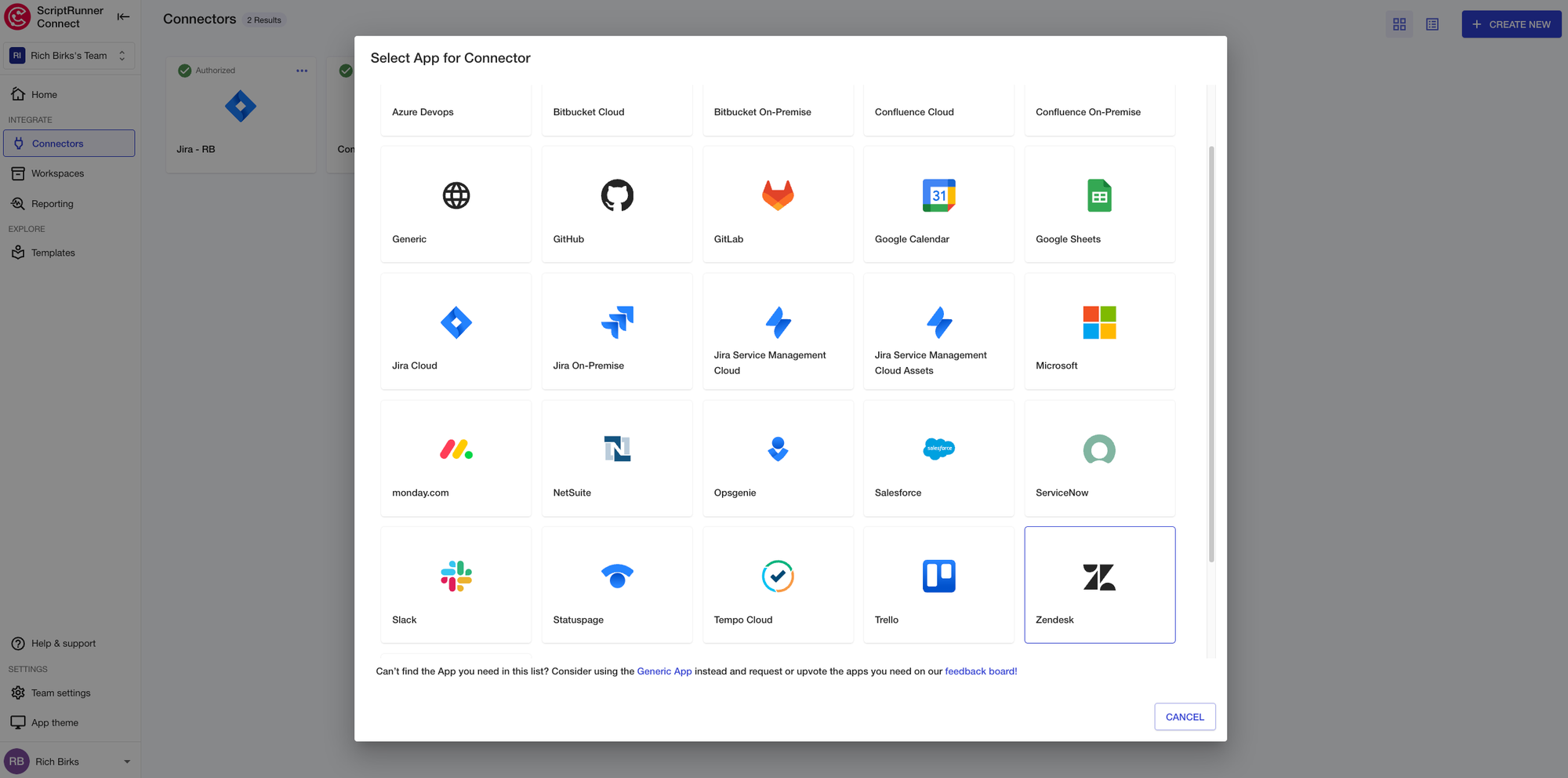Pick the Trello board icon
Image resolution: width=1568 pixels, height=778 pixels.
(x=938, y=576)
